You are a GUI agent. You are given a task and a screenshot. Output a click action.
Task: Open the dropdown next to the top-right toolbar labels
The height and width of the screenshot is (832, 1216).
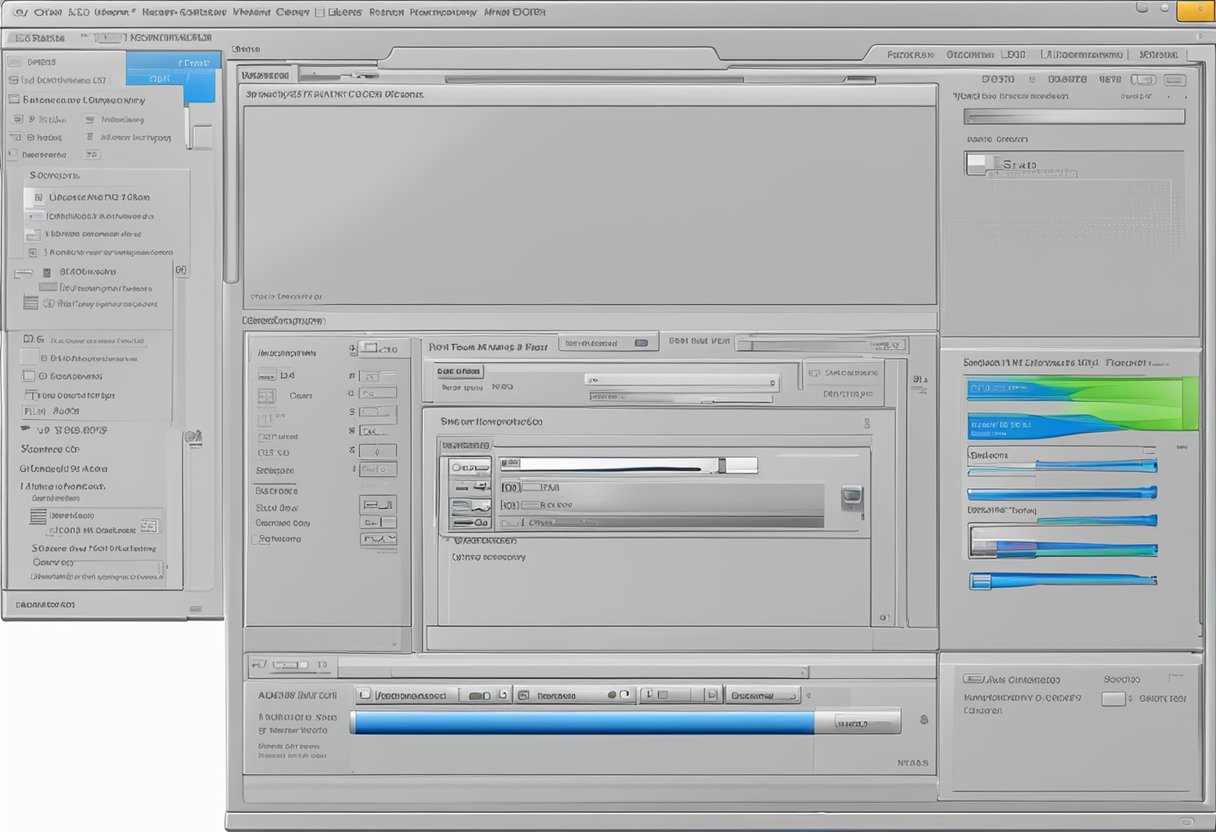[x=1143, y=80]
